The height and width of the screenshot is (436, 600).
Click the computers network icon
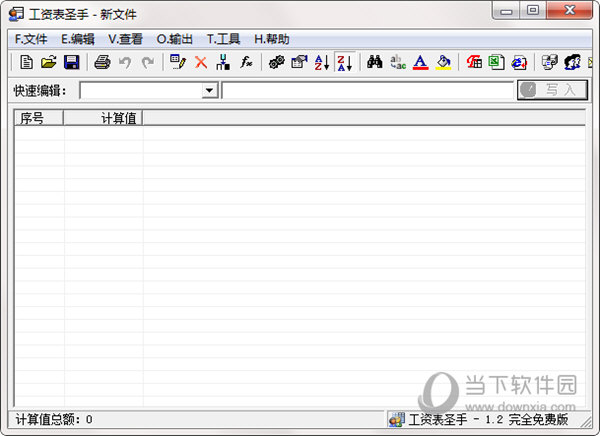pyautogui.click(x=549, y=62)
